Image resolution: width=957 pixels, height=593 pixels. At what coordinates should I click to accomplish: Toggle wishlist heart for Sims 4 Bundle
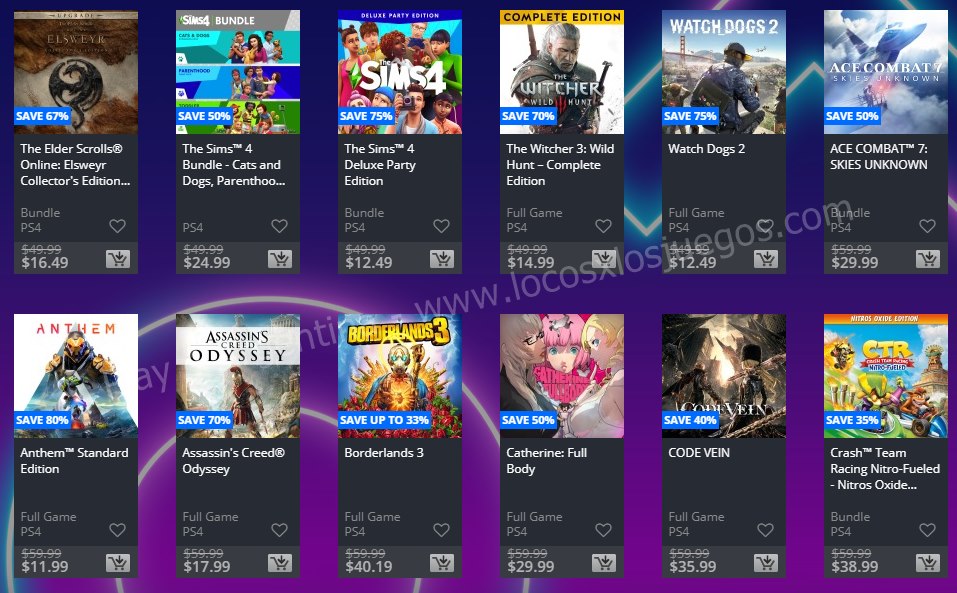279,226
